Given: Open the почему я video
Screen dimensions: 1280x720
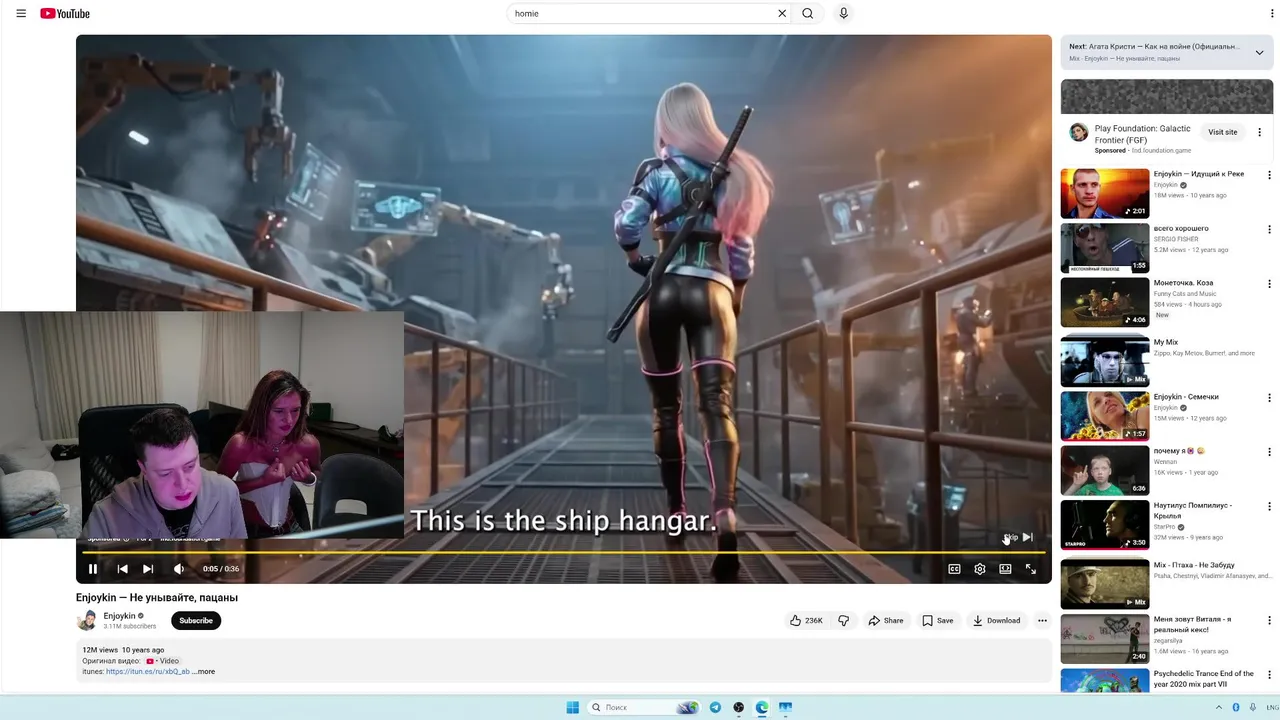Looking at the screenshot, I should tap(1105, 470).
